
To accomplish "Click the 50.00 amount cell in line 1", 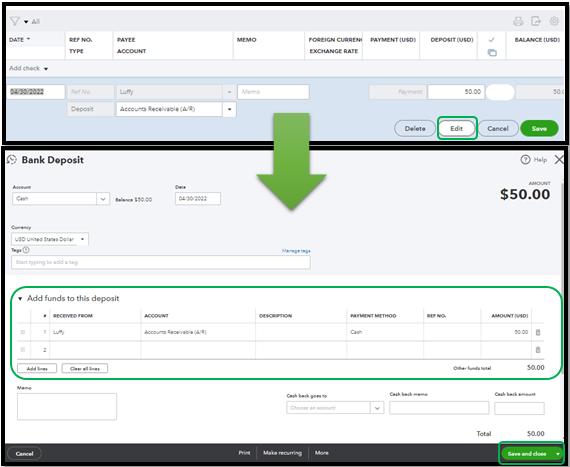I will (x=506, y=332).
